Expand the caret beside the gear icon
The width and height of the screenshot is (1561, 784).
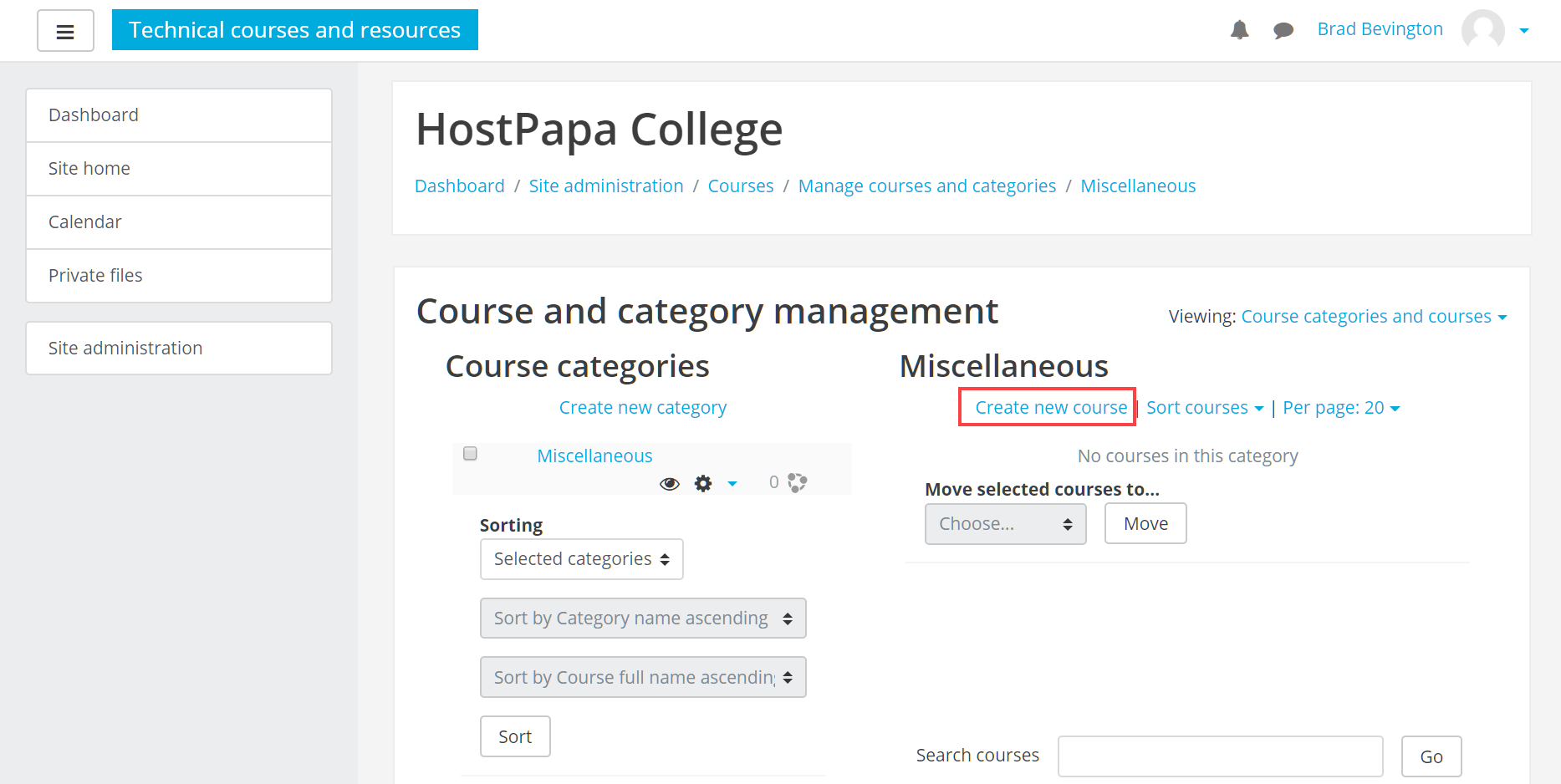(x=732, y=483)
